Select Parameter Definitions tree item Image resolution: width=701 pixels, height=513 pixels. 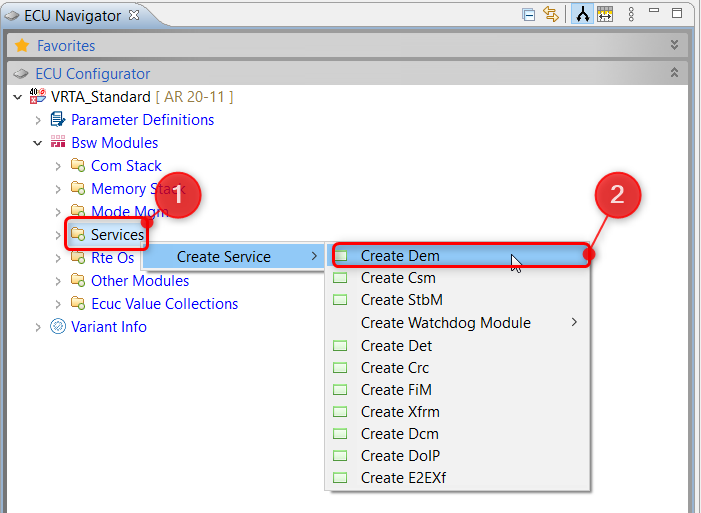point(142,120)
